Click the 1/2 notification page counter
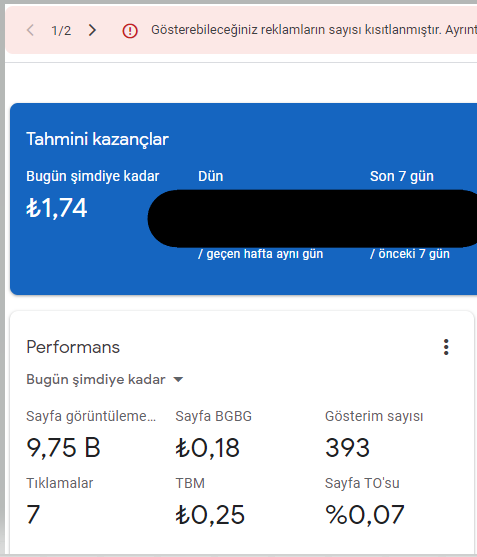 click(x=61, y=31)
